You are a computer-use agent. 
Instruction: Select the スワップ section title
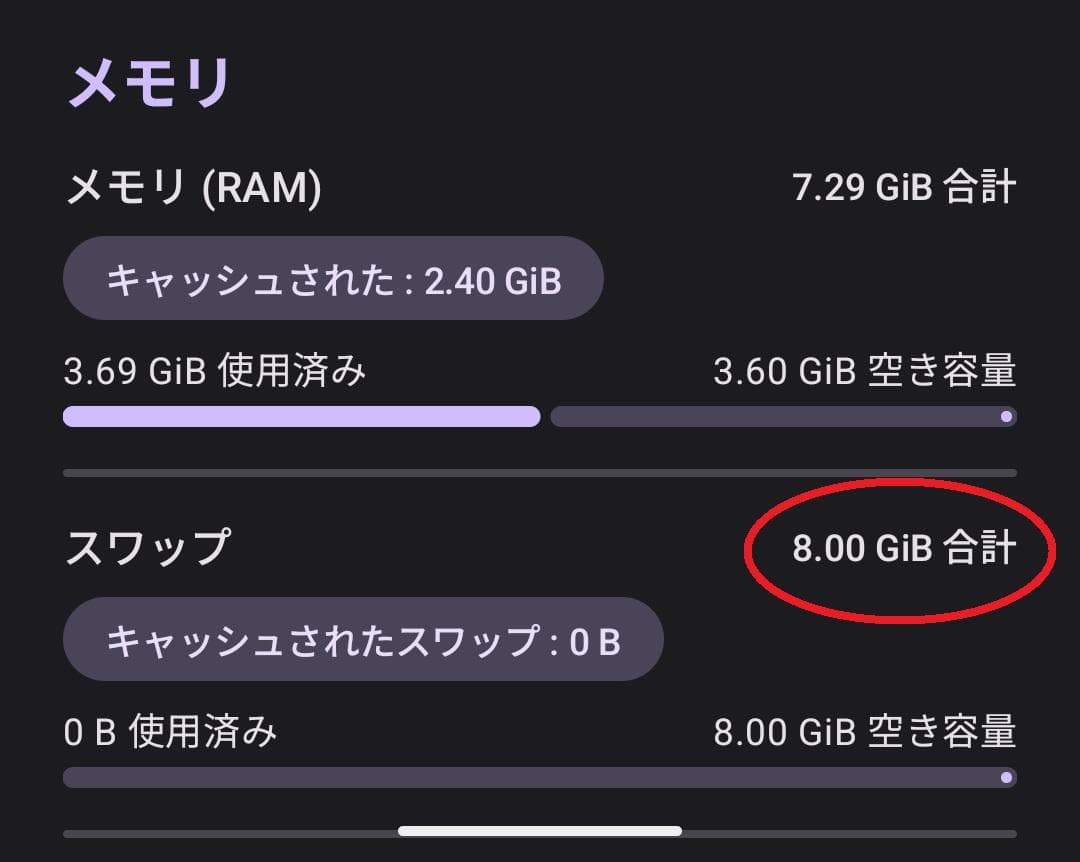click(150, 548)
